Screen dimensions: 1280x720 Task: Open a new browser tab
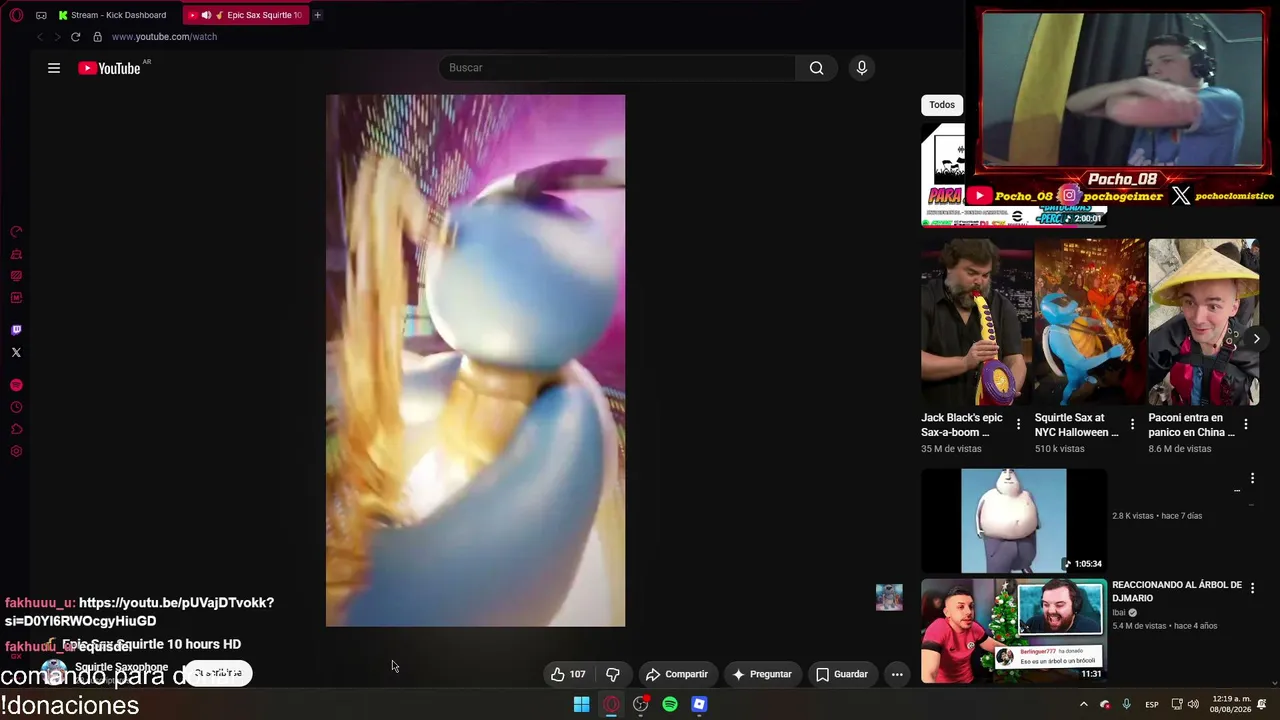pos(317,15)
